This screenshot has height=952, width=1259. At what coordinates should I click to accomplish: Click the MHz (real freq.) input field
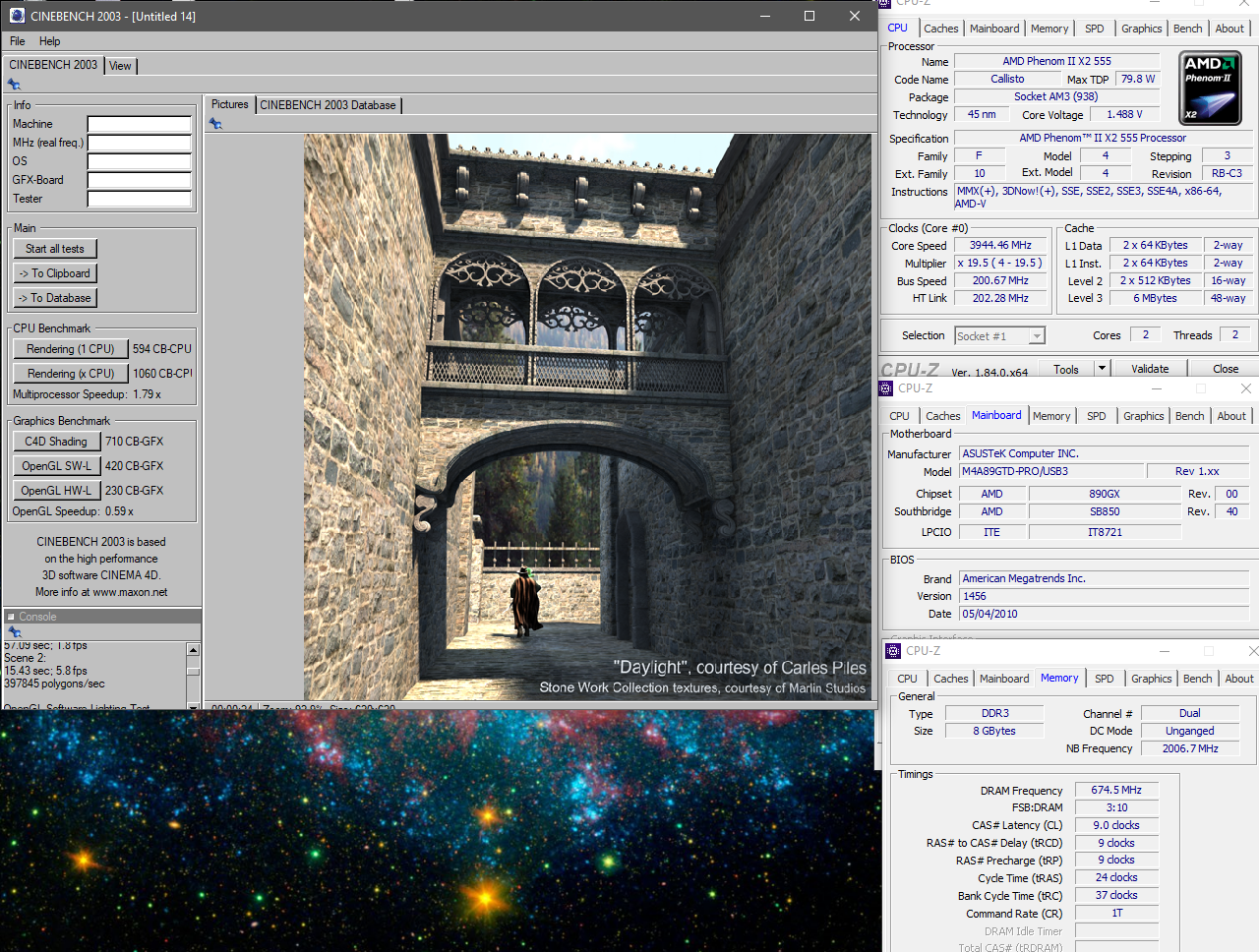pos(140,143)
